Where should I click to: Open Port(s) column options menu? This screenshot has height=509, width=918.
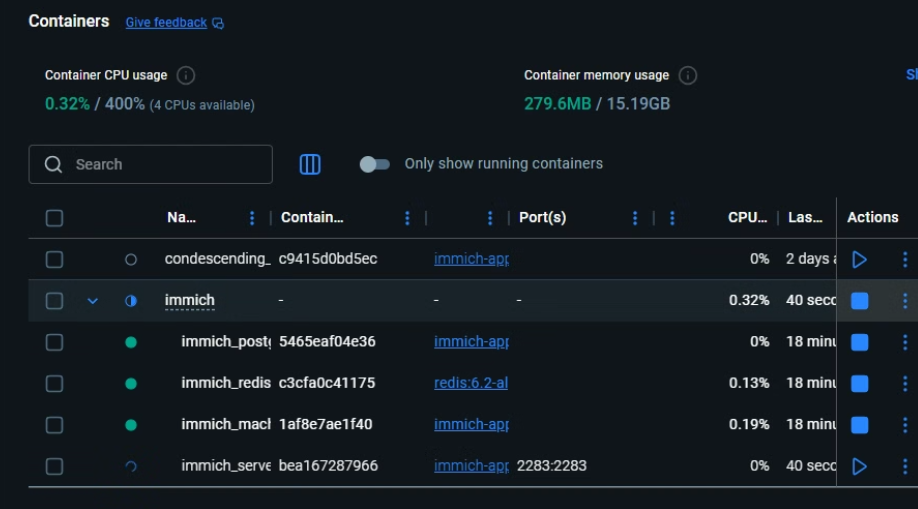point(635,218)
